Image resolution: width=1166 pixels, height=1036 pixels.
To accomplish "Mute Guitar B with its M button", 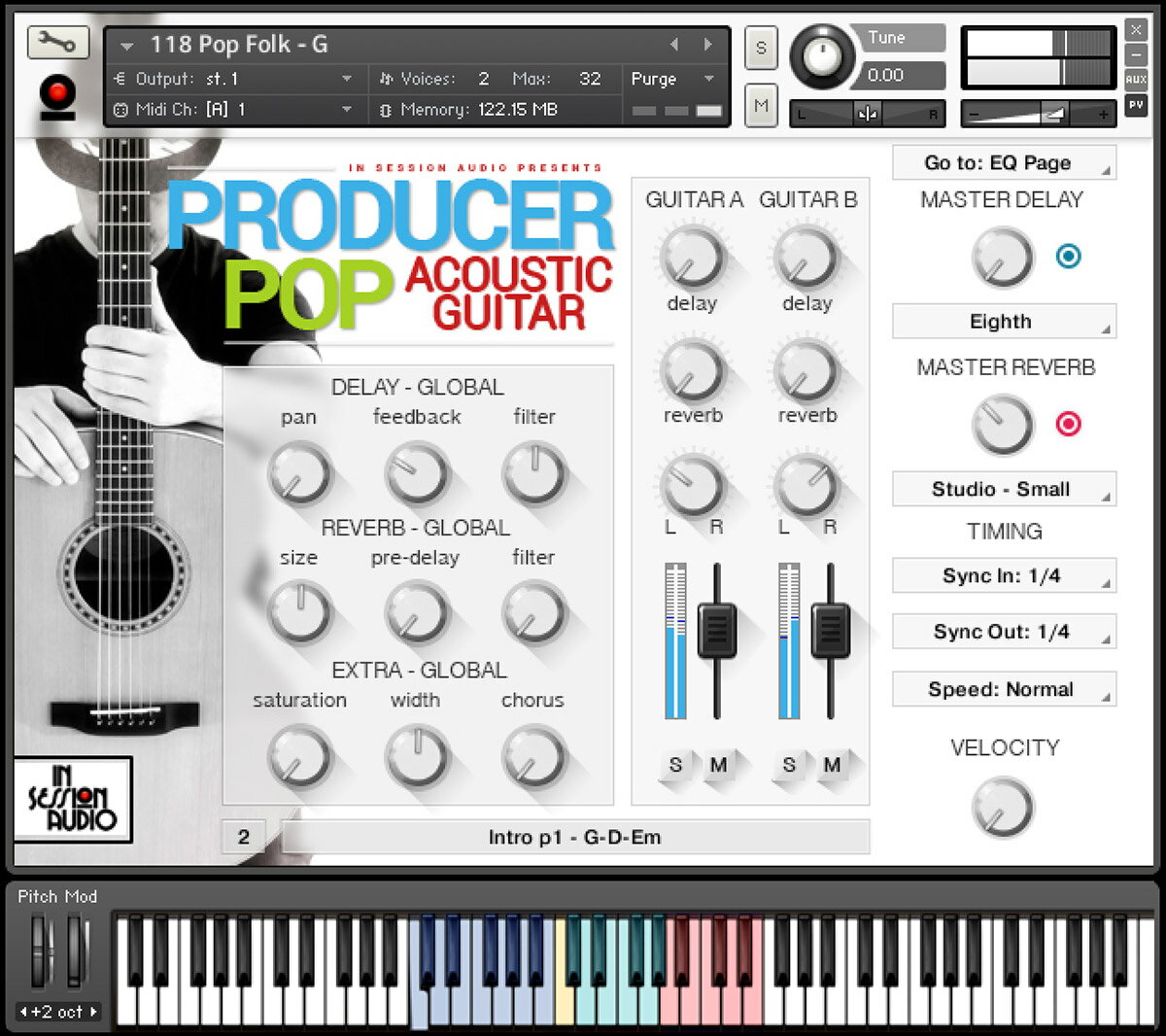I will pos(832,765).
